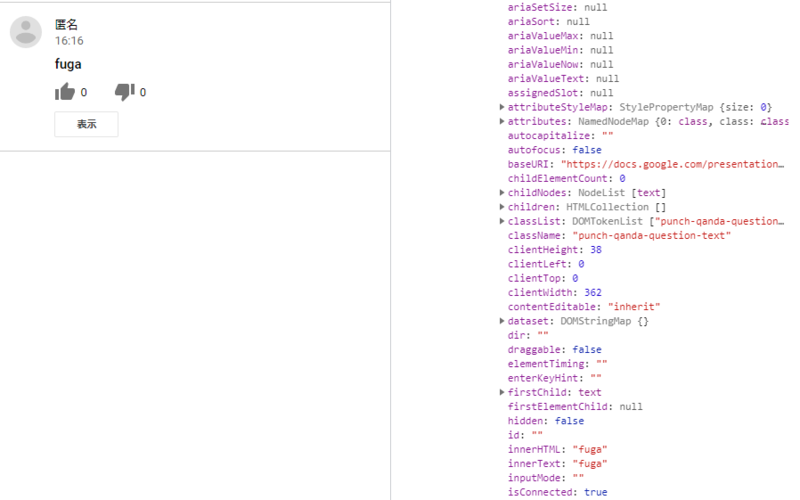
Task: Select the contentEditable value "inherit"
Action: pos(634,307)
